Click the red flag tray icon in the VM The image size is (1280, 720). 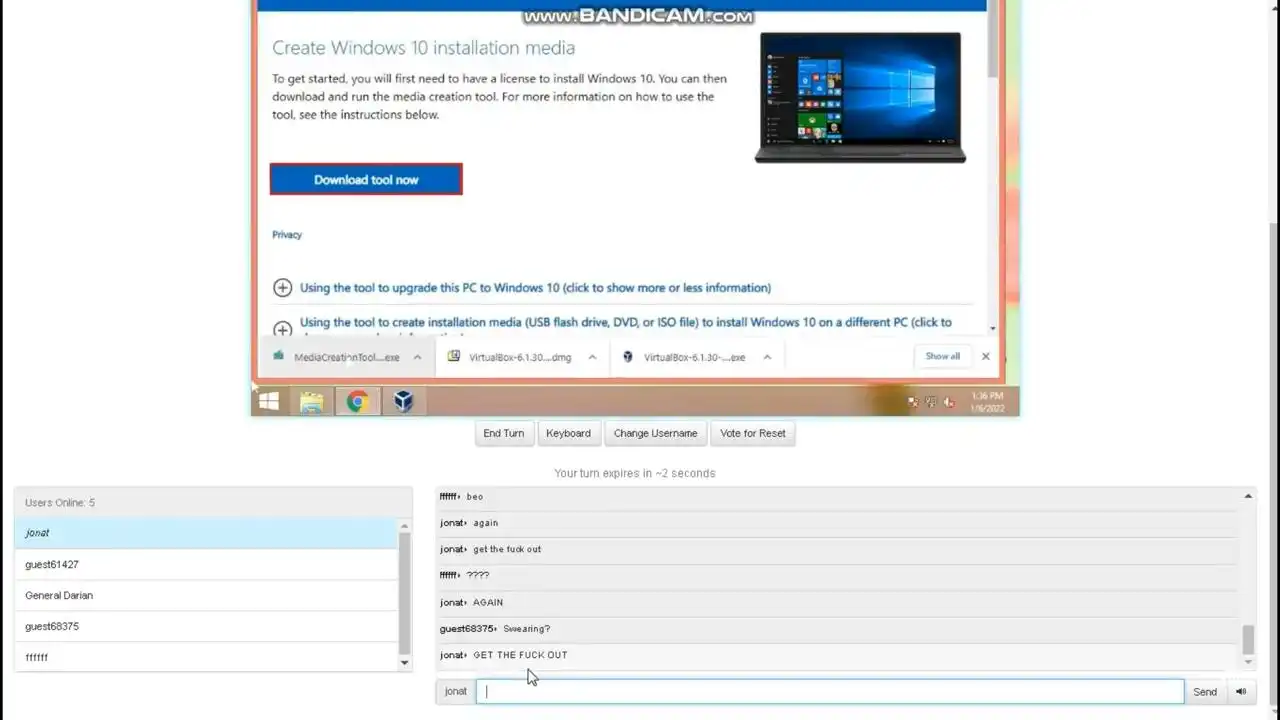[x=913, y=402]
